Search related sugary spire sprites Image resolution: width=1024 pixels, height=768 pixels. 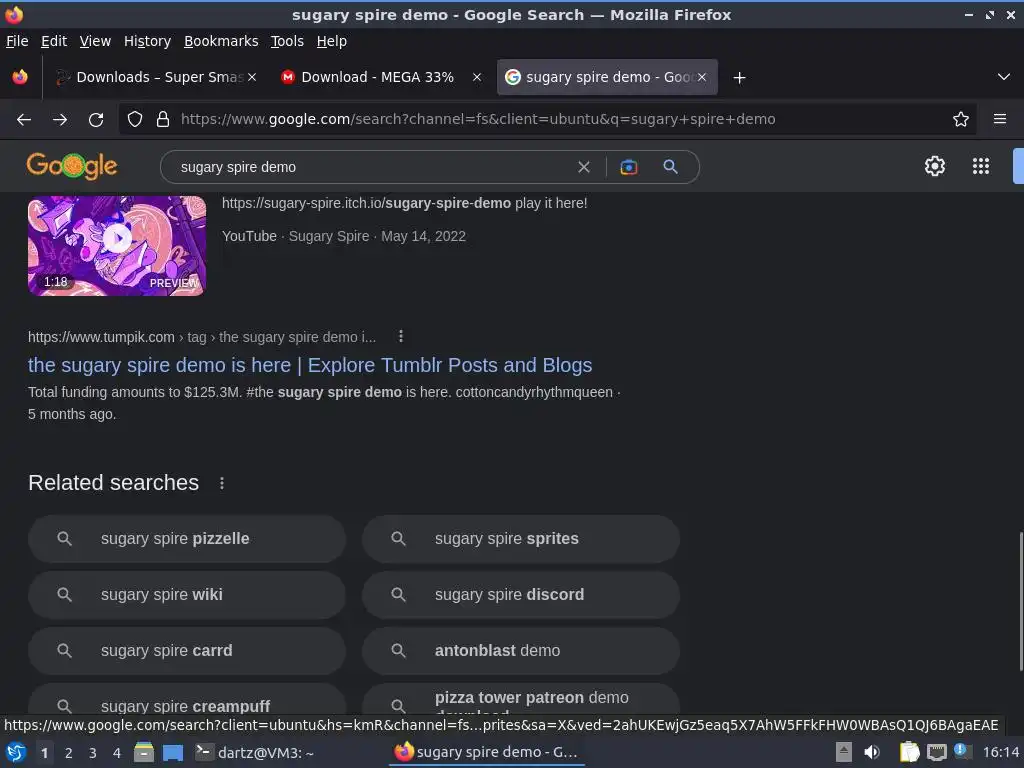(520, 539)
